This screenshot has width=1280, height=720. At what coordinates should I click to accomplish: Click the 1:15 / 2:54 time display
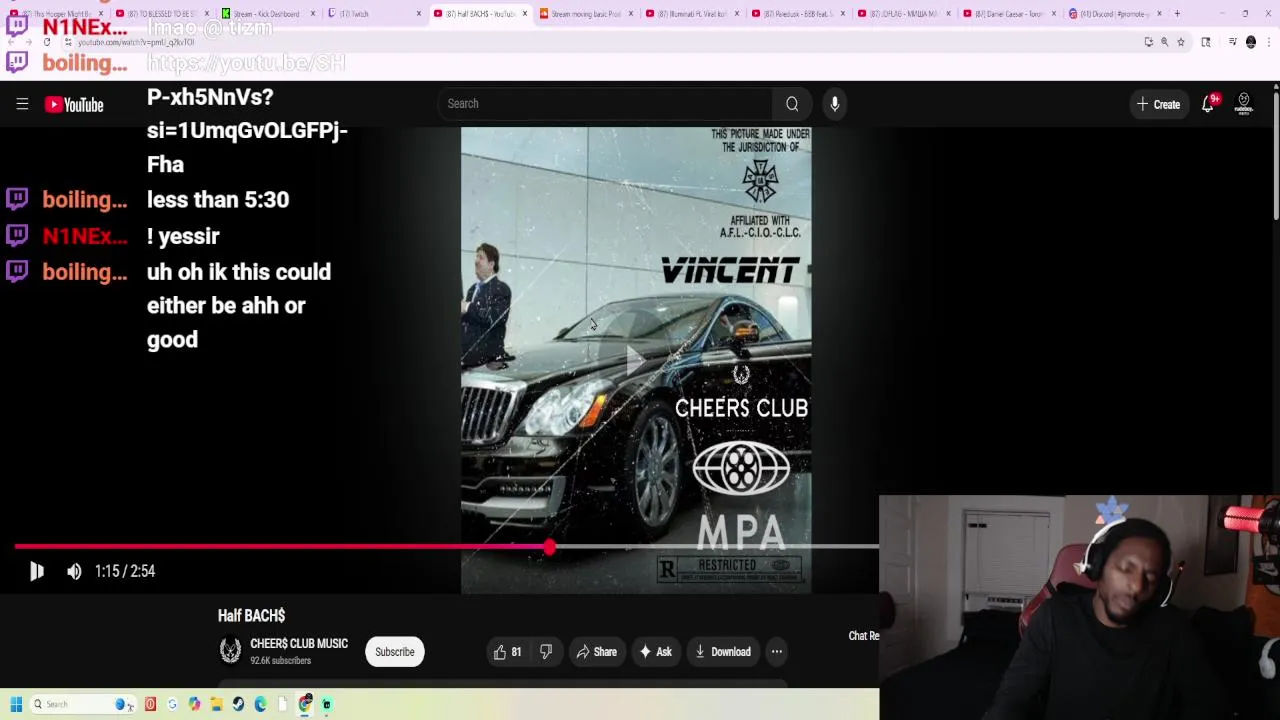click(125, 571)
